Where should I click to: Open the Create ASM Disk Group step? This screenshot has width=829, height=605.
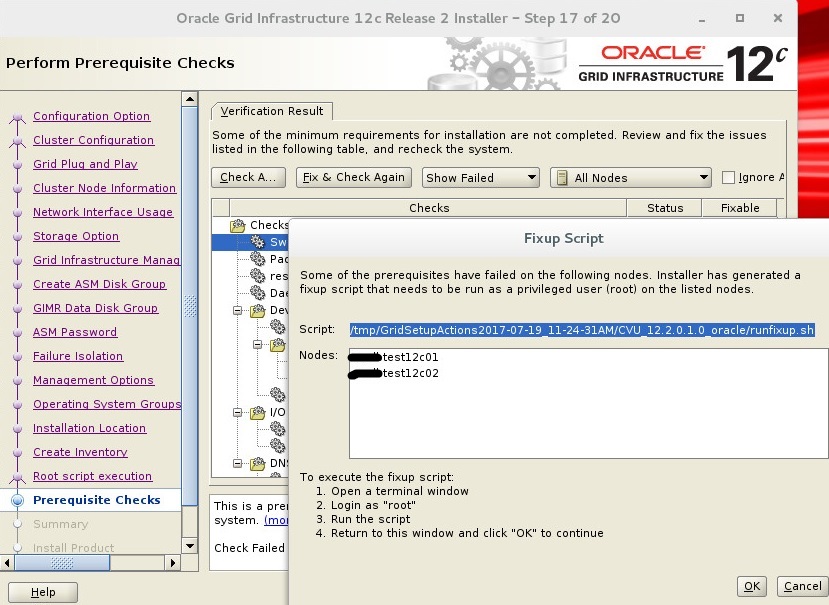99,284
